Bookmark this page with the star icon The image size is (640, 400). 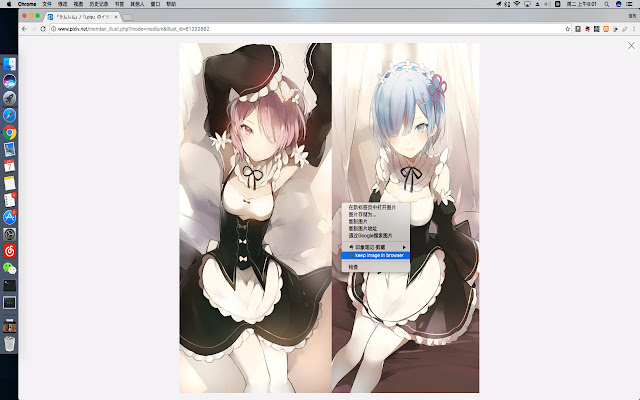coord(567,29)
